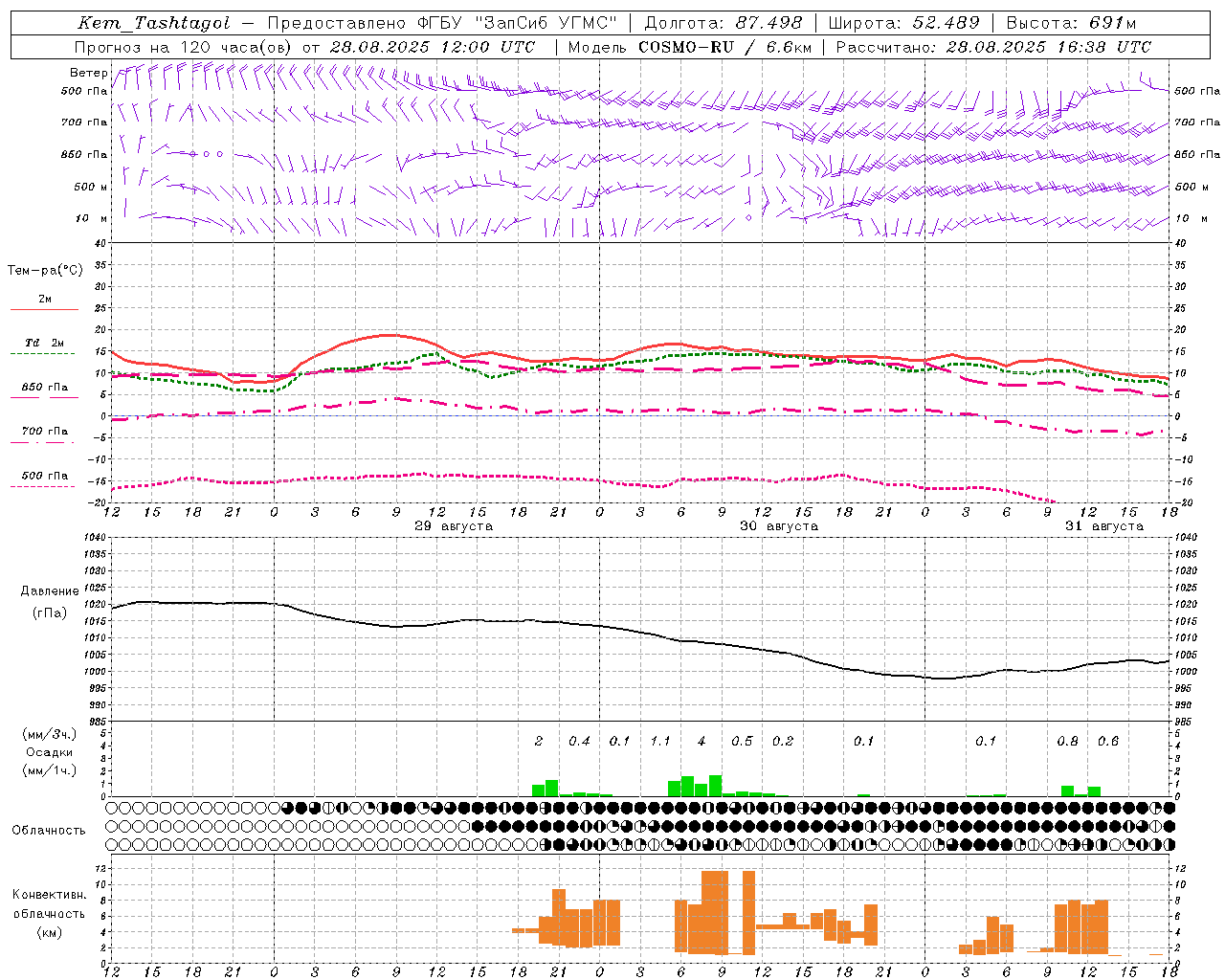The width and height of the screenshot is (1225, 980).
Task: Click the 'Модель COSMO-RU / 6.6км' label
Action: click(690, 47)
